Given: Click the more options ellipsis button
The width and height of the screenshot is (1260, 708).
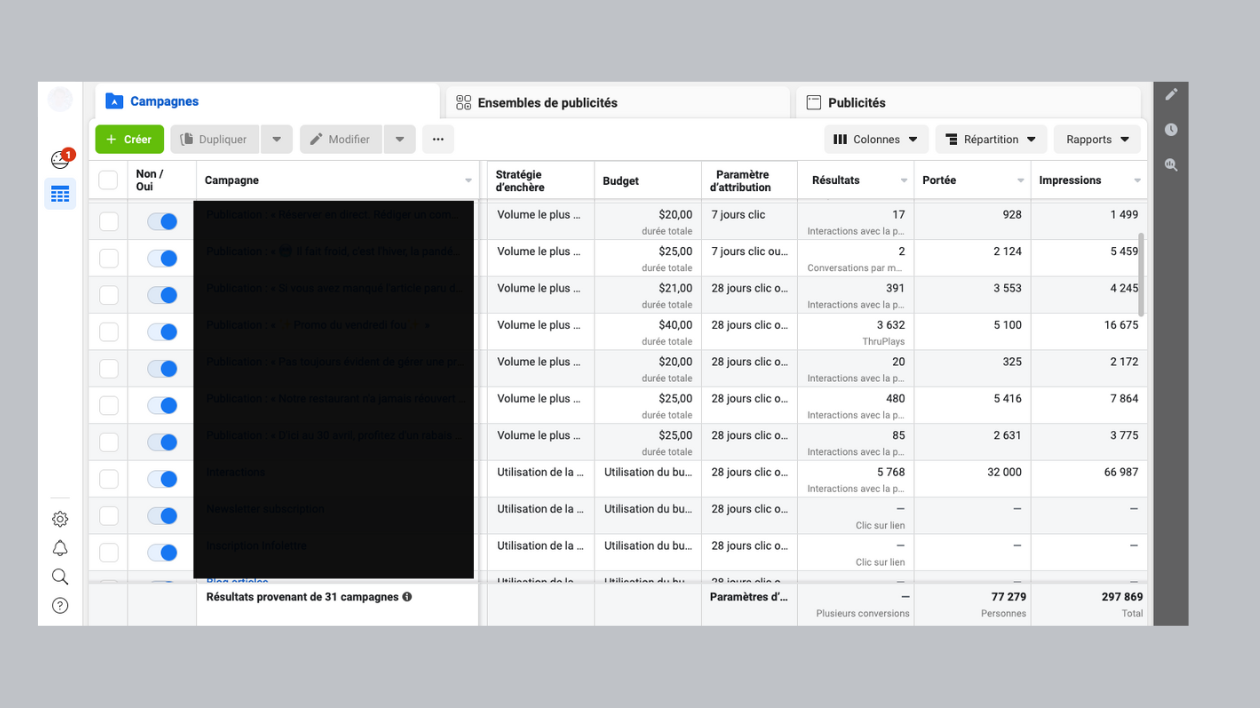Looking at the screenshot, I should pos(438,140).
